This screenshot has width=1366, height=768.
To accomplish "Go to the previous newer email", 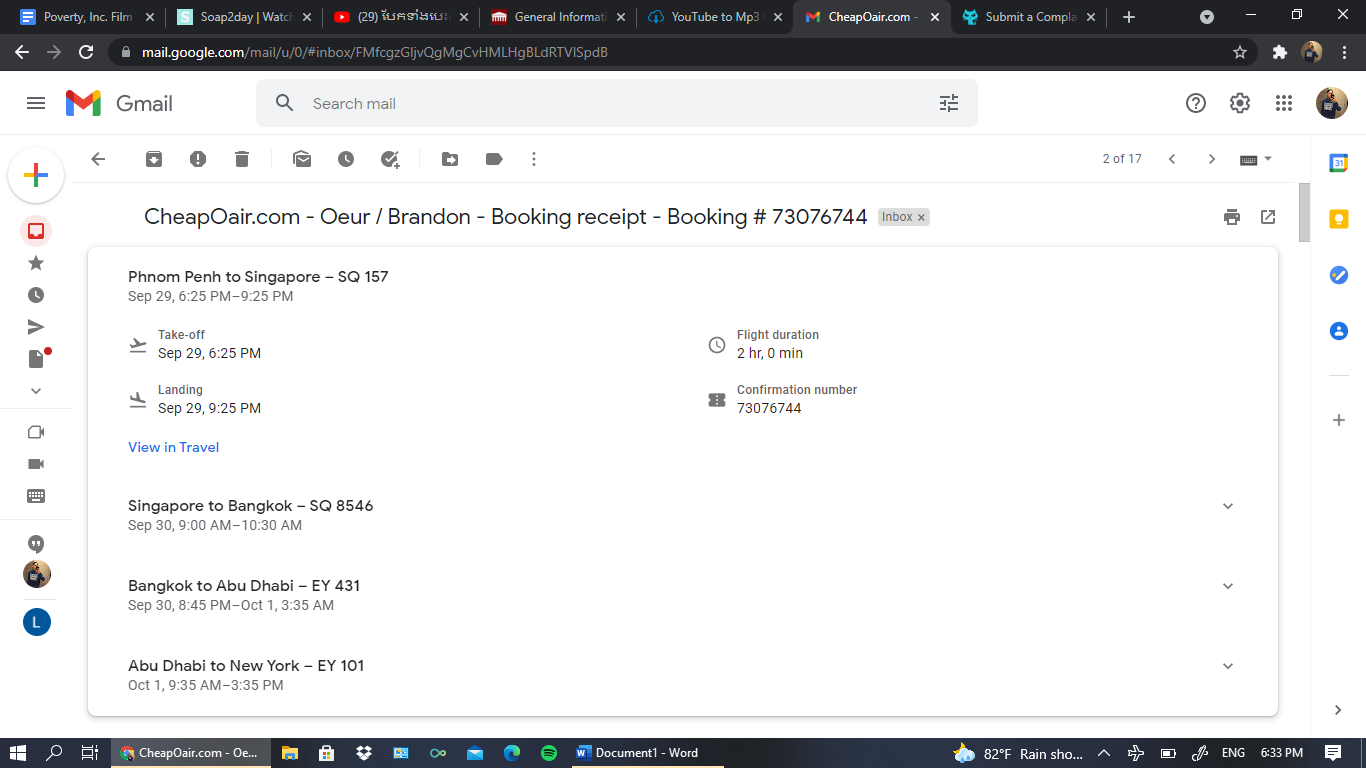I will (x=1171, y=159).
